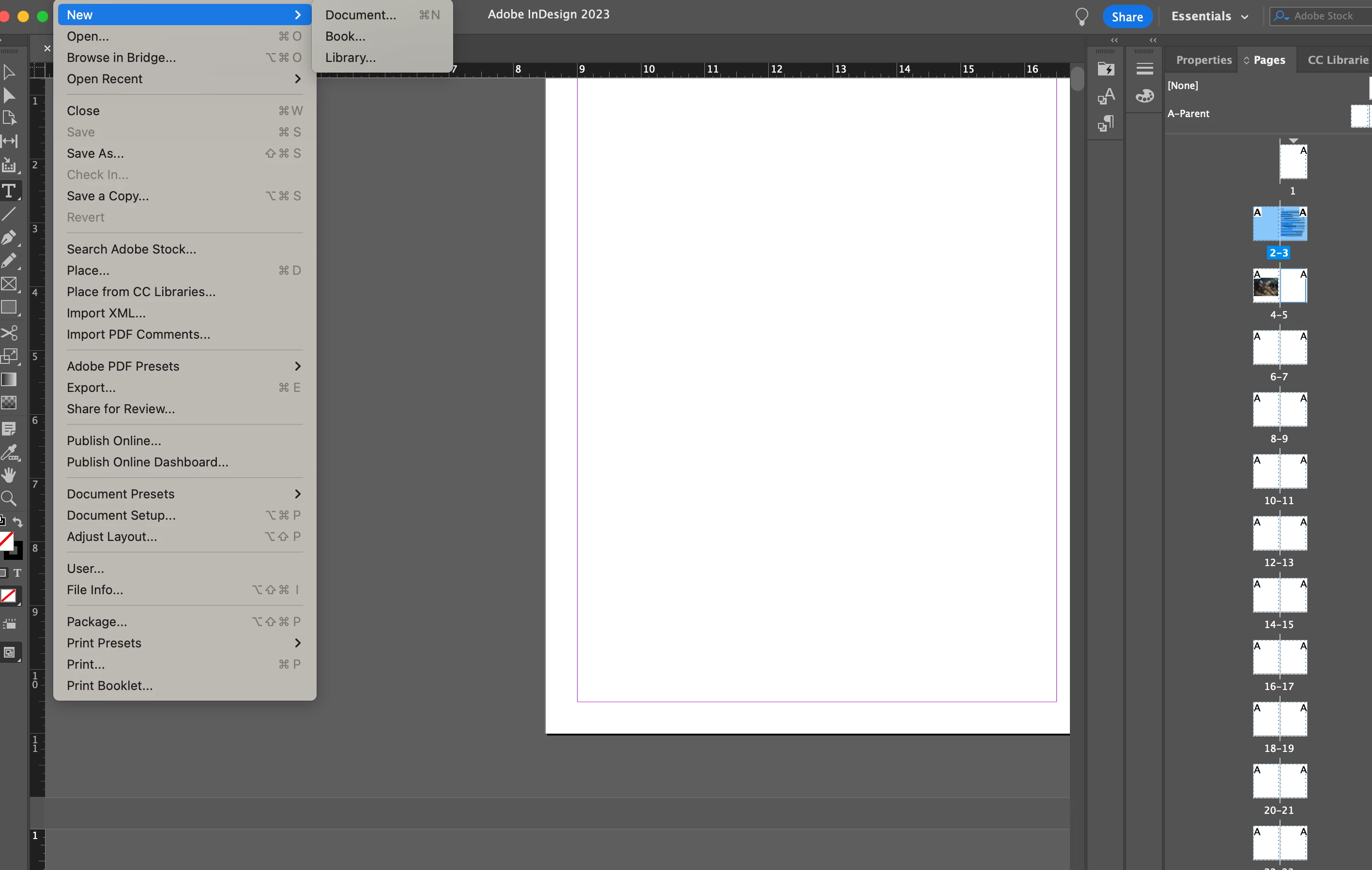Swap fill and stroke arrows
The image size is (1372, 870).
[x=18, y=522]
